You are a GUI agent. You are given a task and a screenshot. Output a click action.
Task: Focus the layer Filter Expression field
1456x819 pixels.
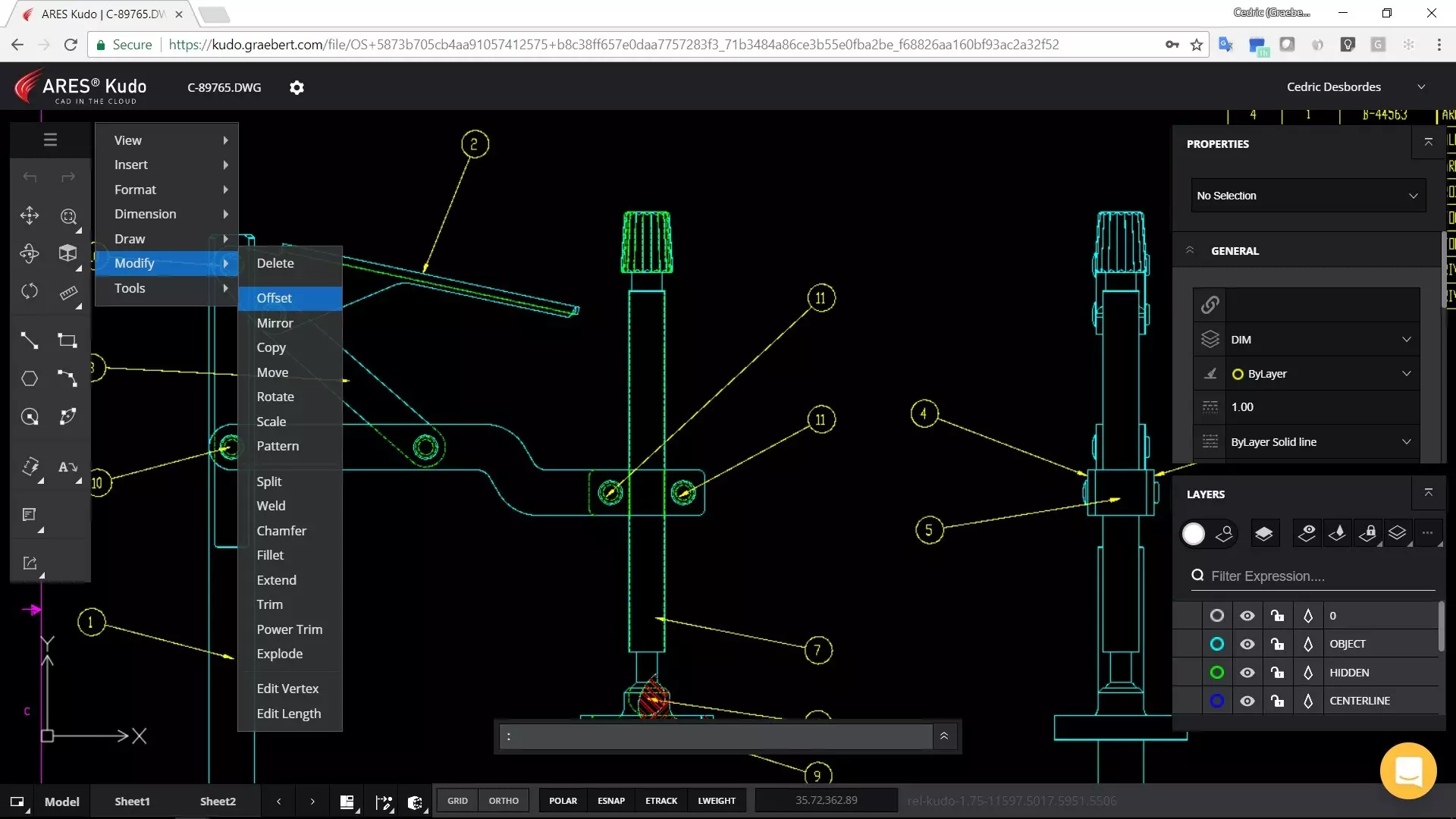pyautogui.click(x=1314, y=576)
